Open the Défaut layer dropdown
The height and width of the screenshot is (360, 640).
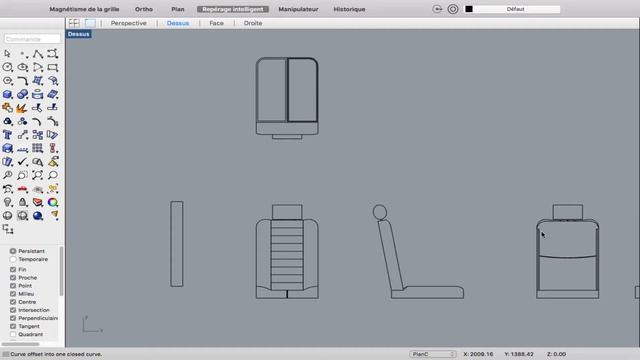click(x=517, y=9)
